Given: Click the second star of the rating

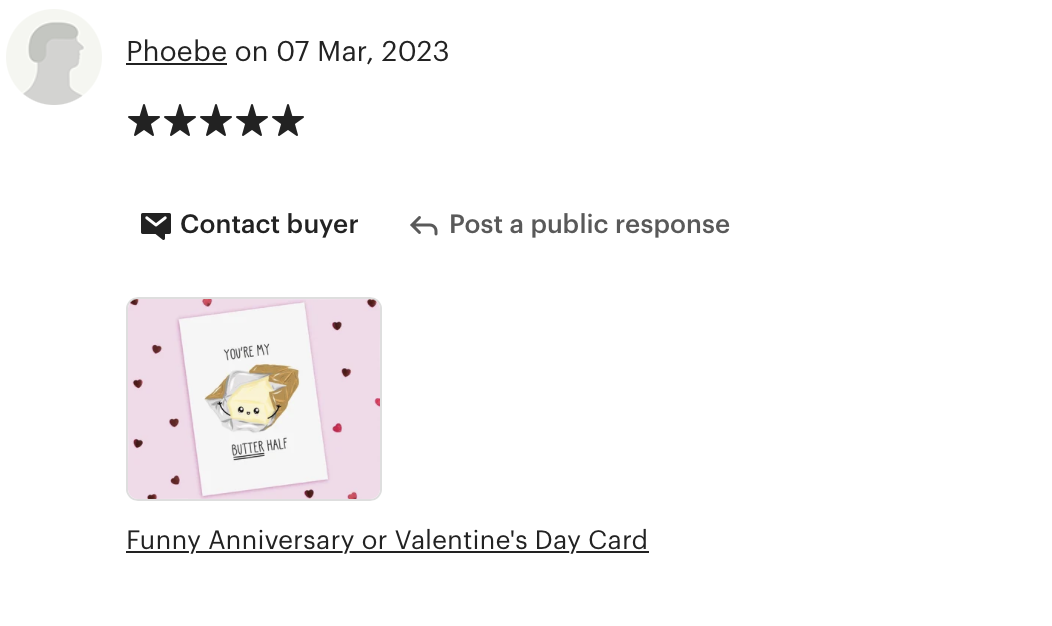Looking at the screenshot, I should click(x=180, y=121).
